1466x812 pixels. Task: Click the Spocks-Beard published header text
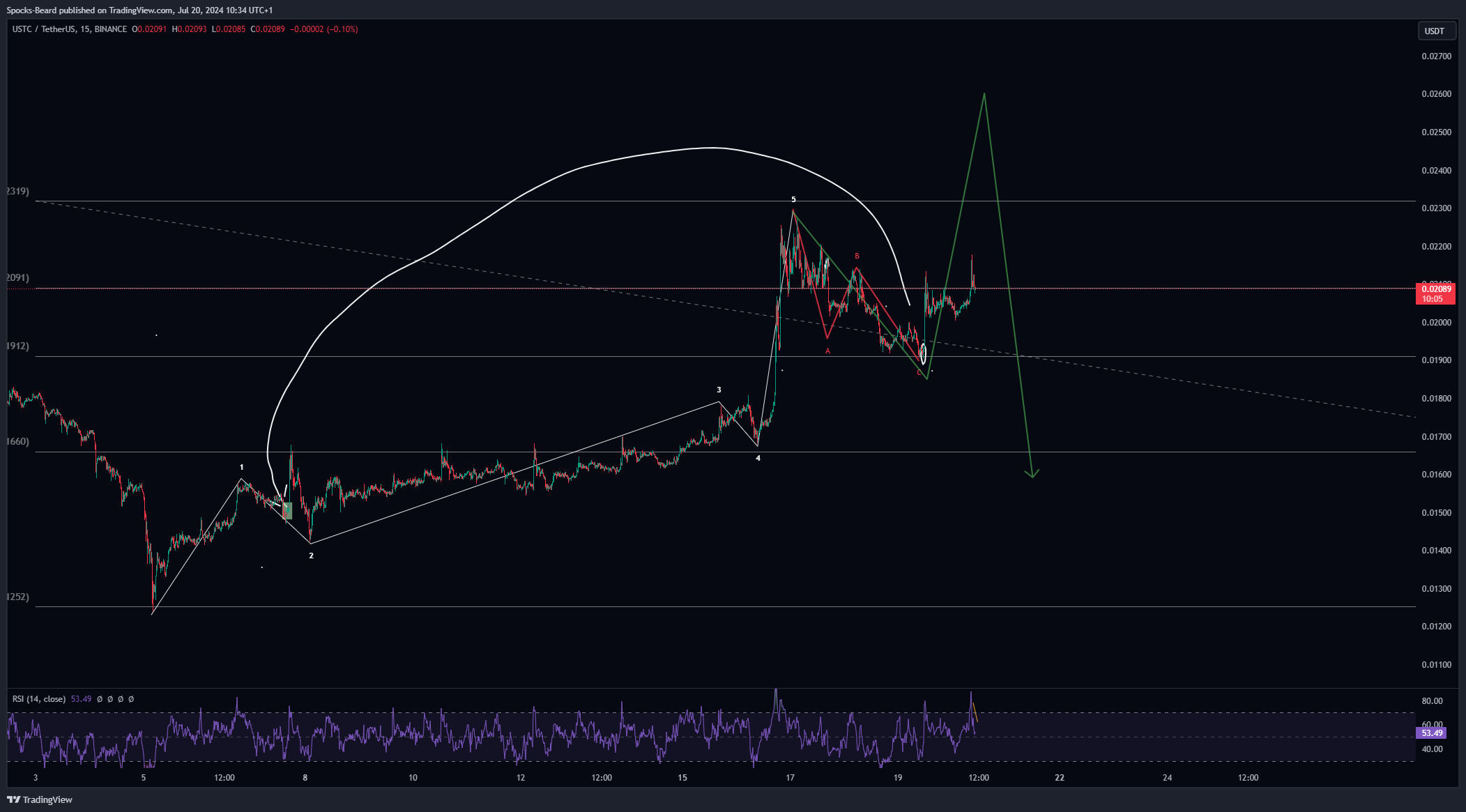point(139,10)
